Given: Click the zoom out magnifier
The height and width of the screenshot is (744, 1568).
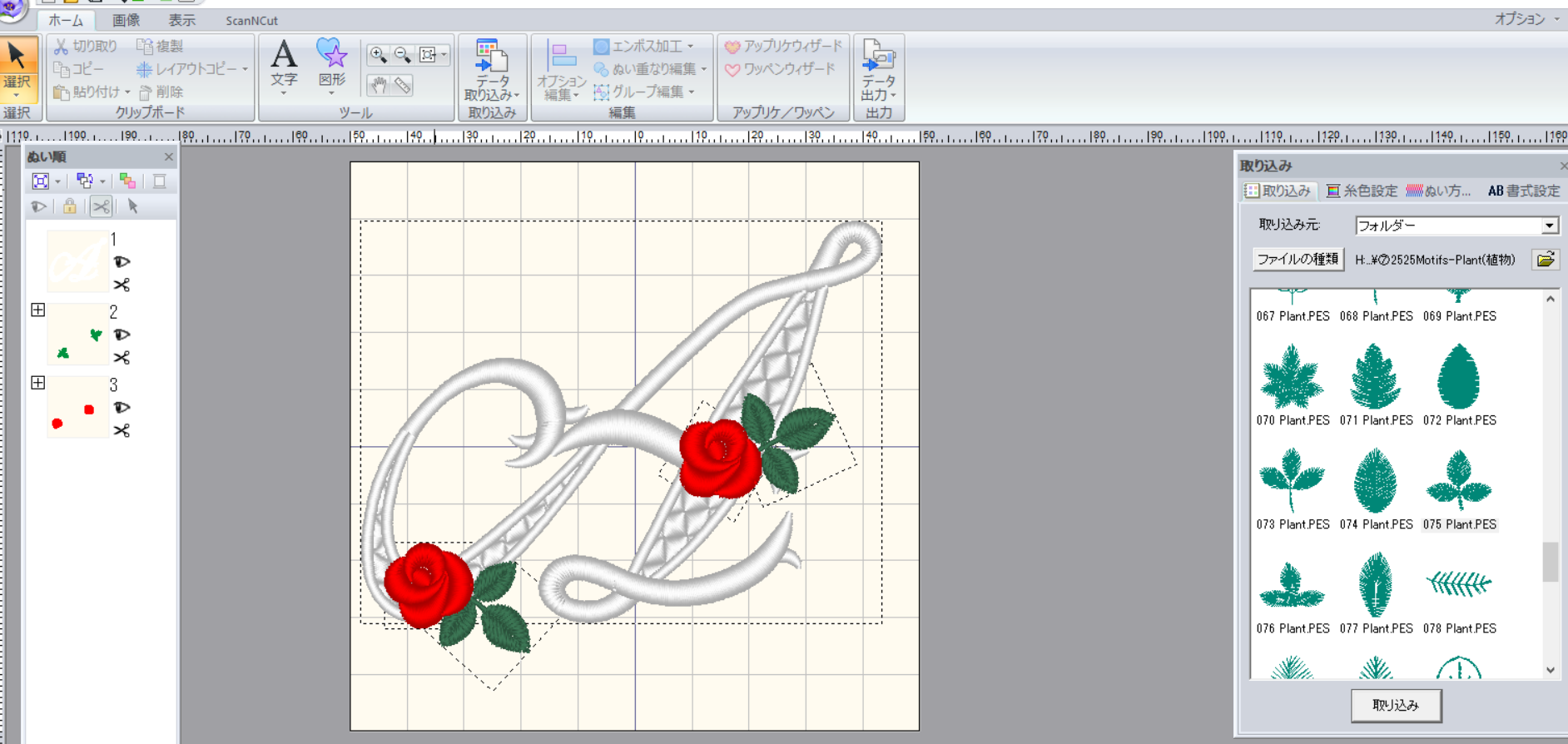Looking at the screenshot, I should (403, 55).
